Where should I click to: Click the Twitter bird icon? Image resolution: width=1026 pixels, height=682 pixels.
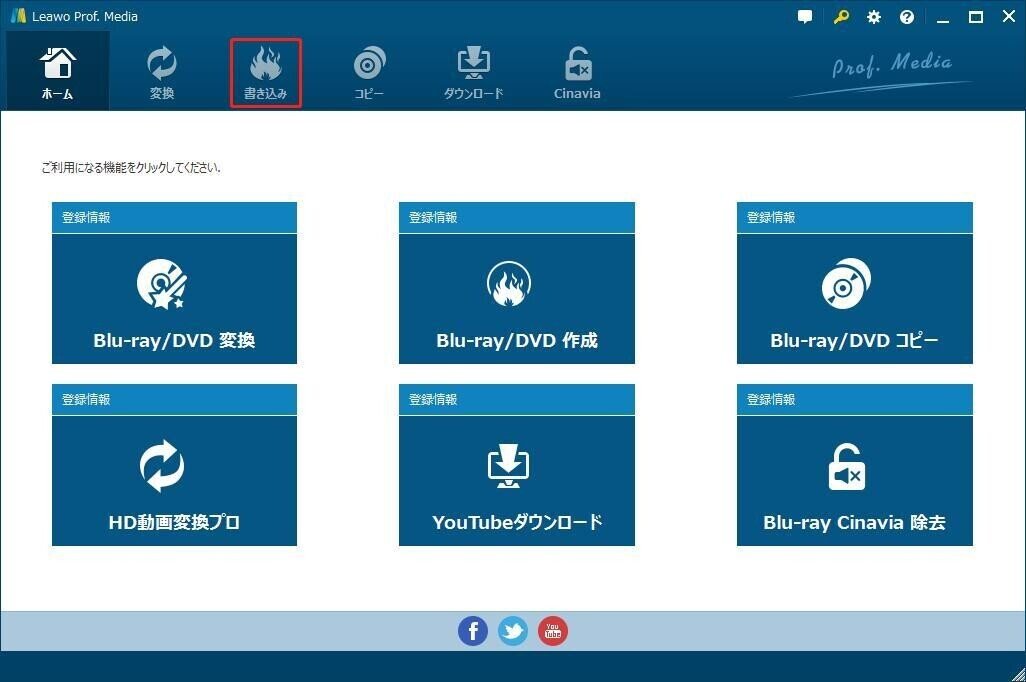pos(513,631)
